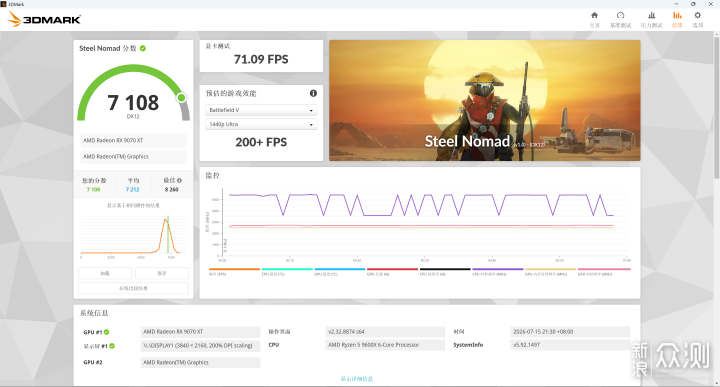Click the green marker on score gauge
The height and width of the screenshot is (387, 720).
[x=181, y=97]
